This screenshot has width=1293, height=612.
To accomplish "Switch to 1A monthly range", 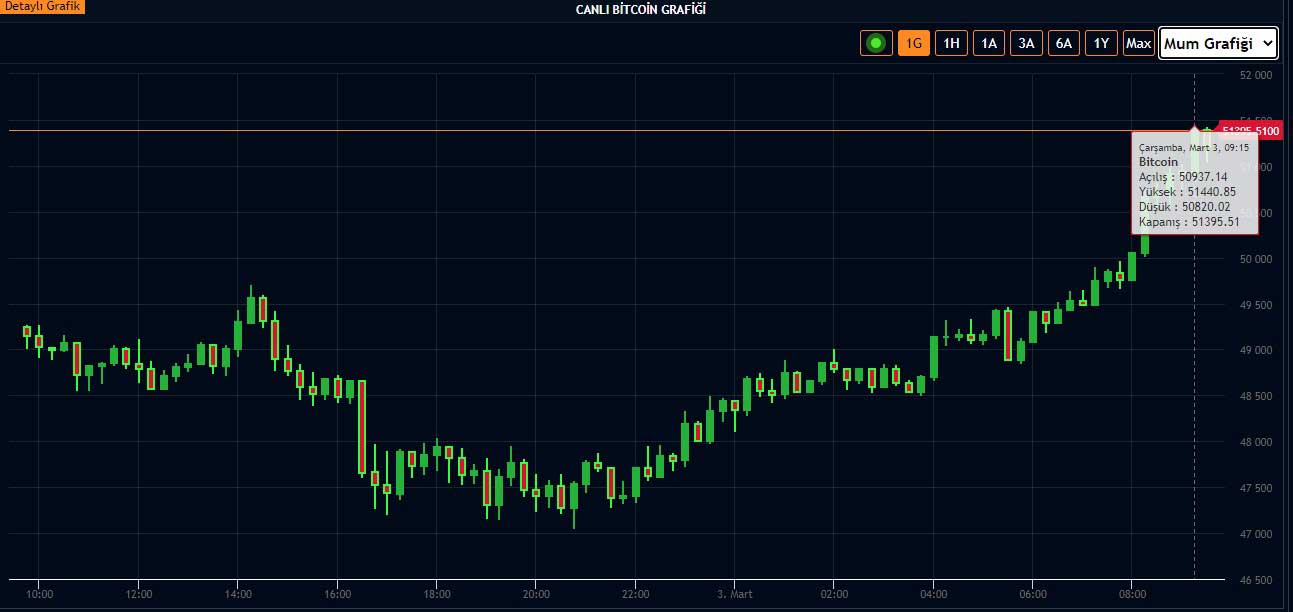I will pyautogui.click(x=989, y=43).
